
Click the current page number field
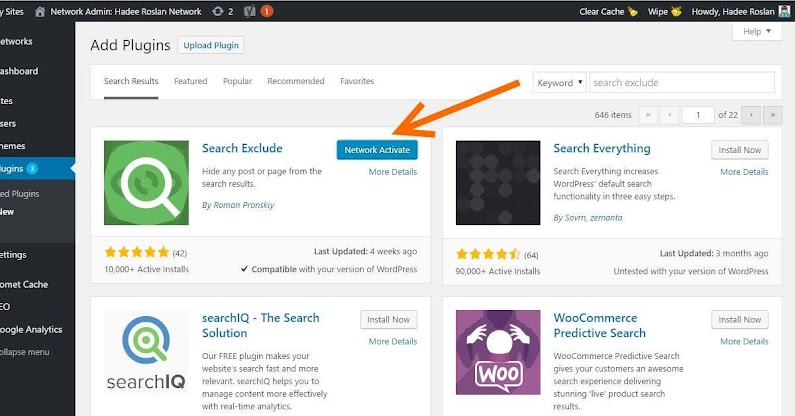click(698, 115)
